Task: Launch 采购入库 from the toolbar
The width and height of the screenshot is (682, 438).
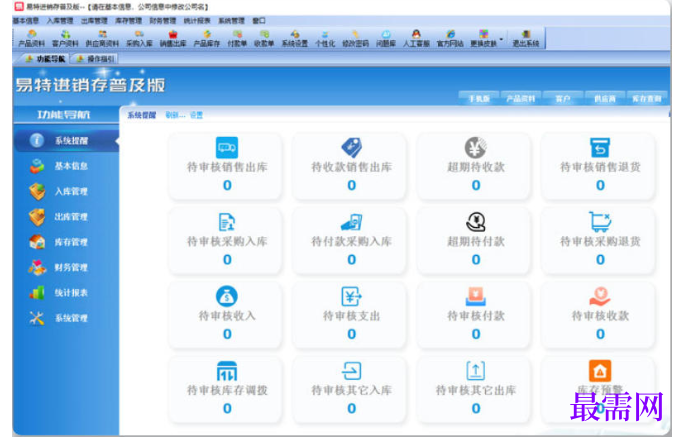Action: 139,39
